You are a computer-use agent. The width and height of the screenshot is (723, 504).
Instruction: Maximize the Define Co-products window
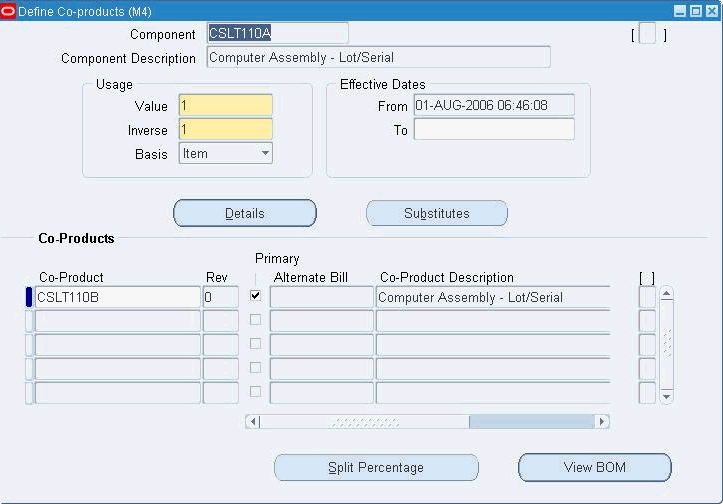(x=696, y=11)
